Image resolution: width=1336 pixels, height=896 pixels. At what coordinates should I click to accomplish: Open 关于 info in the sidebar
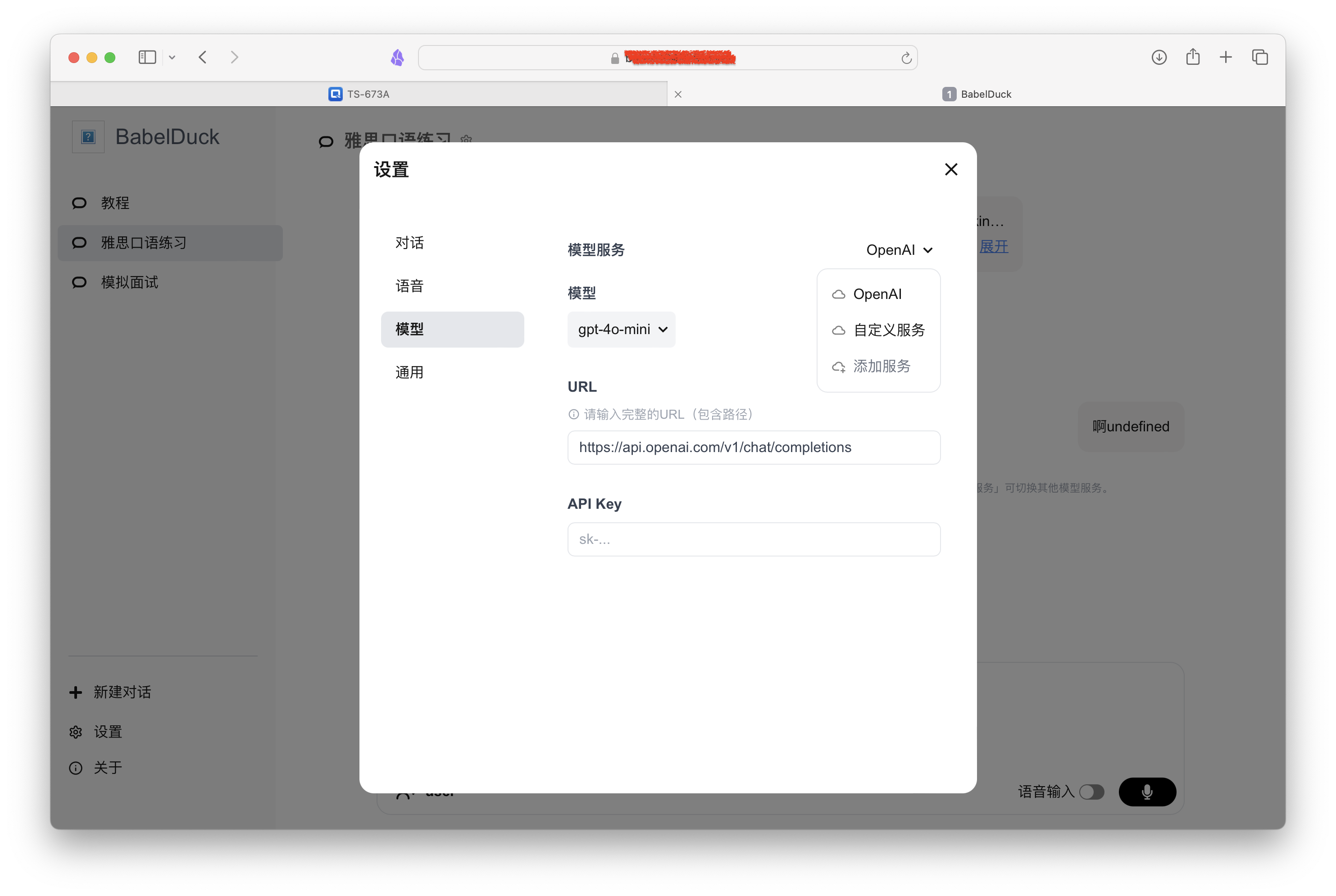click(95, 768)
